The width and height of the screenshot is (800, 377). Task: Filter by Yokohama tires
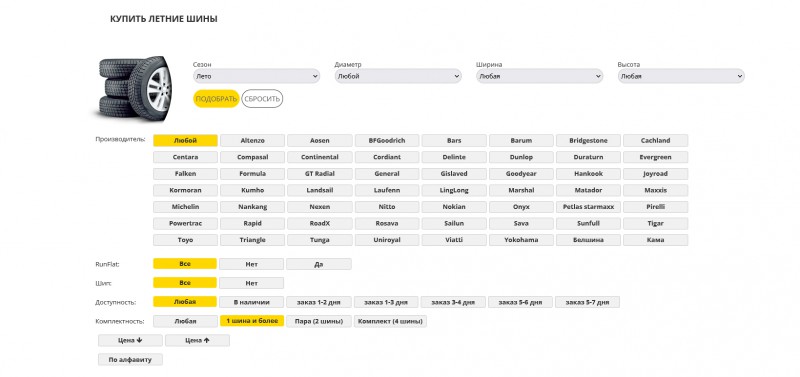coord(521,240)
